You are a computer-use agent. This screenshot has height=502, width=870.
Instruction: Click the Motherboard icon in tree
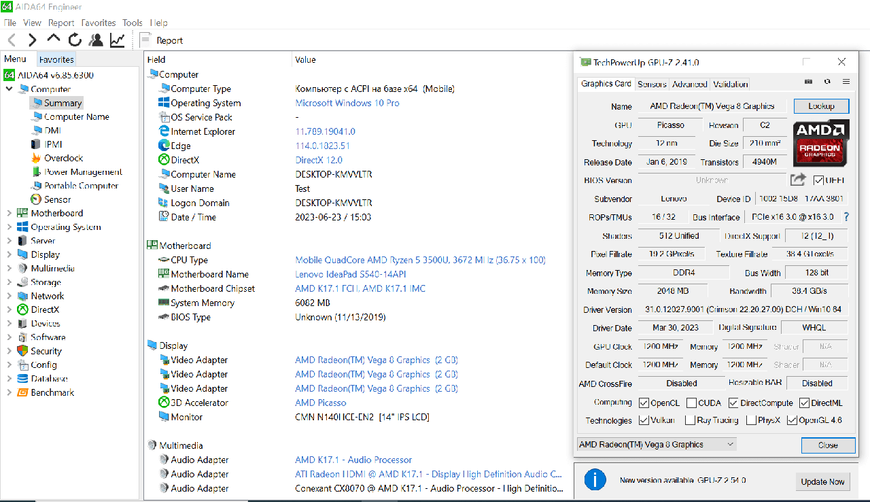pyautogui.click(x=22, y=213)
